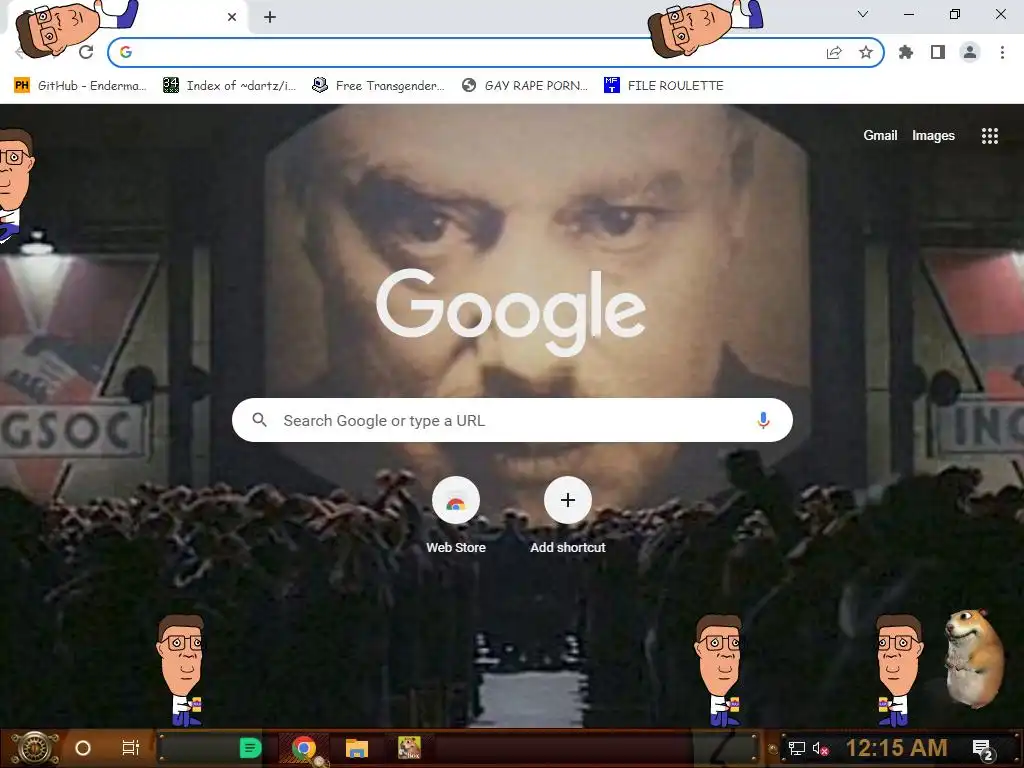
Task: Start voice search with the microphone
Action: [x=763, y=420]
